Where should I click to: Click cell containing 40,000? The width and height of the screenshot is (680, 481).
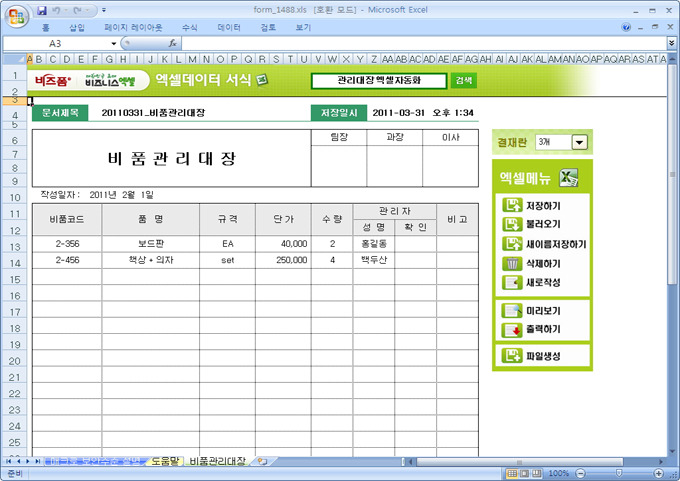pos(283,244)
